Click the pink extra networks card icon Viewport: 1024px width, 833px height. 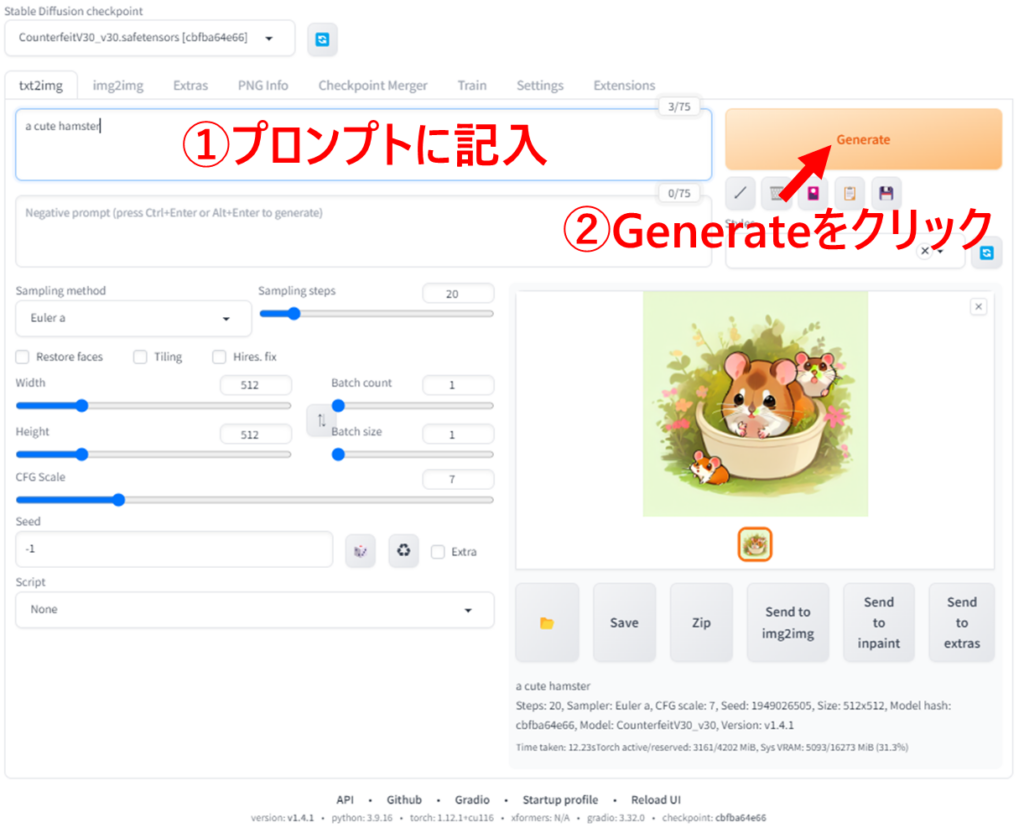tap(813, 193)
